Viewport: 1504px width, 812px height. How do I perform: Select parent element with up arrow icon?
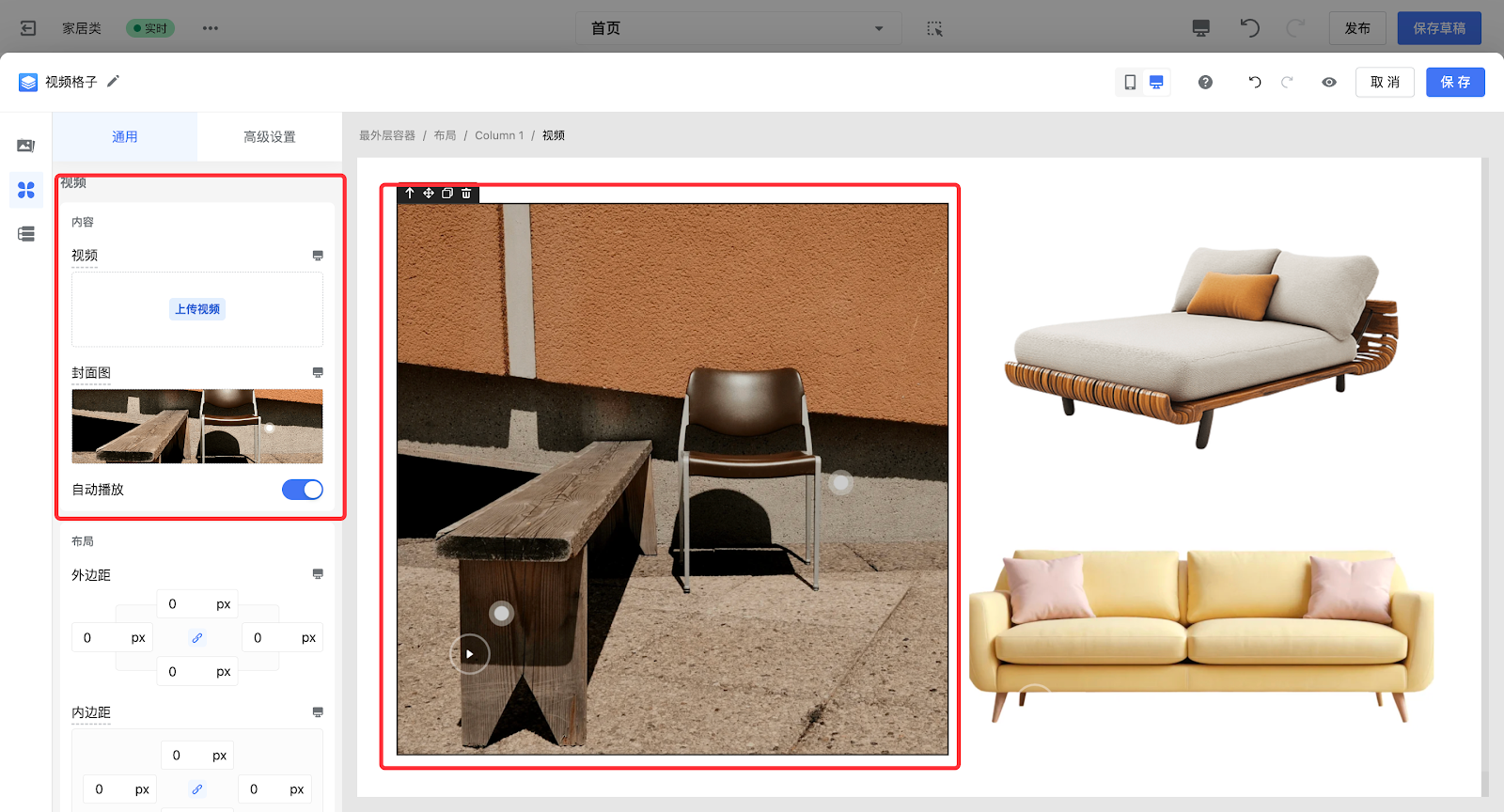(410, 194)
